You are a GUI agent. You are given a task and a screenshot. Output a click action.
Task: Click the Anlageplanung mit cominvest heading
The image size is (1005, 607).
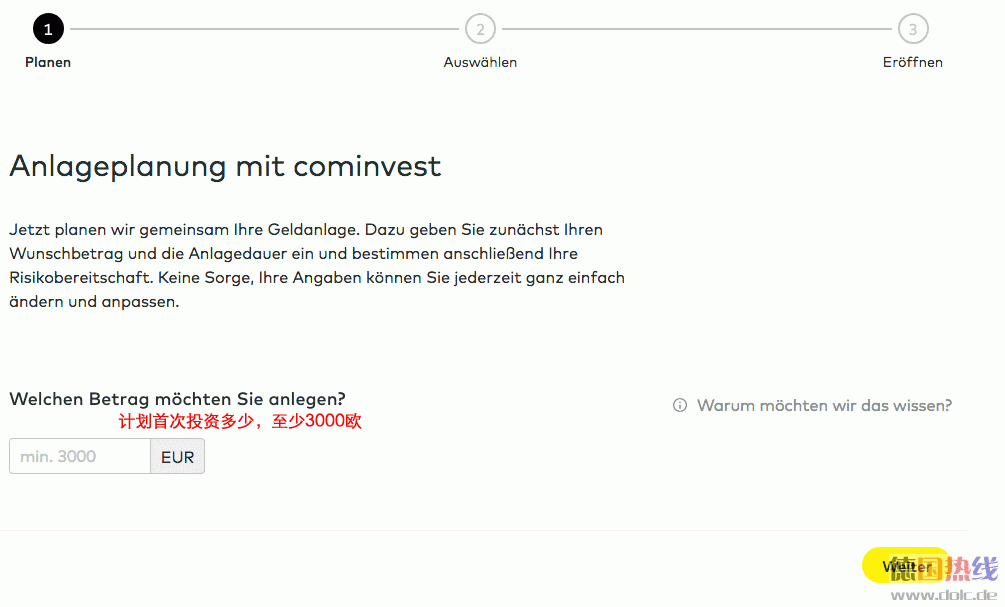[x=225, y=167]
